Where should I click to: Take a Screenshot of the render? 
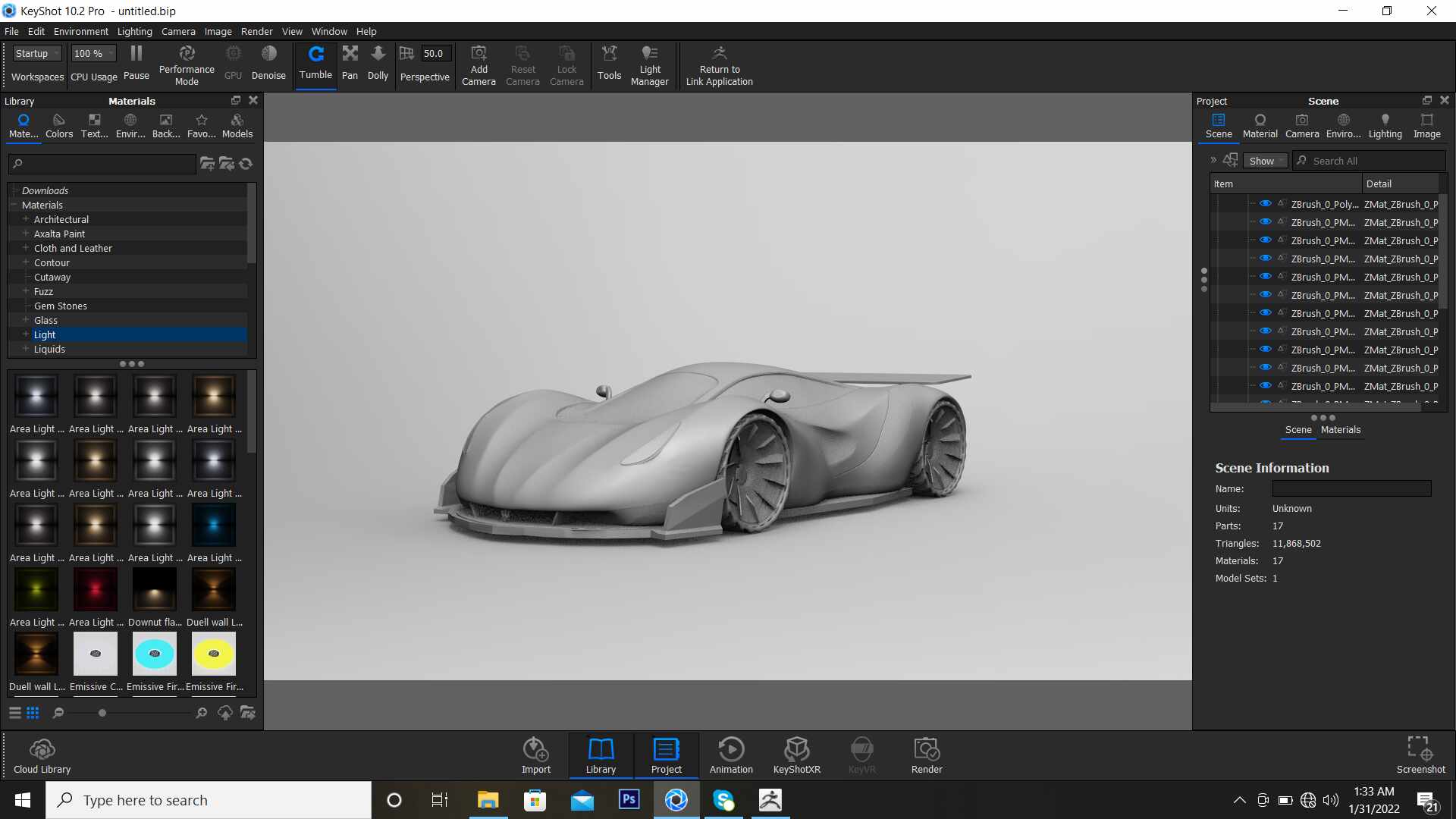tap(1420, 755)
